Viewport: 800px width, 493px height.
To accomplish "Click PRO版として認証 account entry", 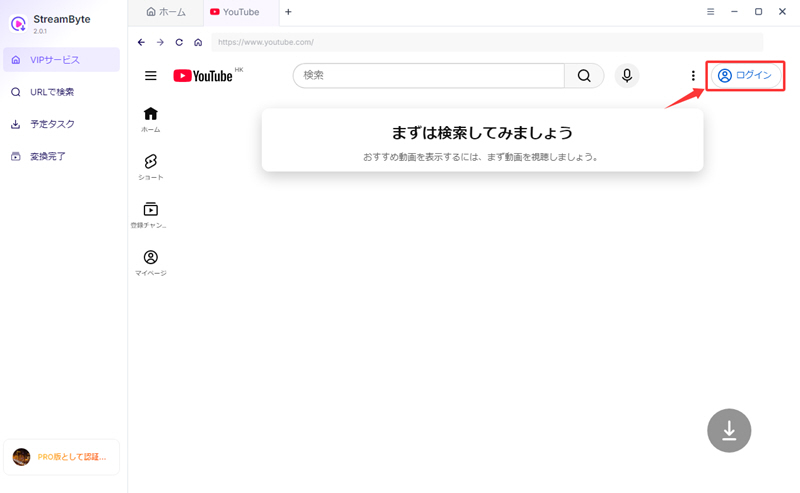I will click(62, 457).
